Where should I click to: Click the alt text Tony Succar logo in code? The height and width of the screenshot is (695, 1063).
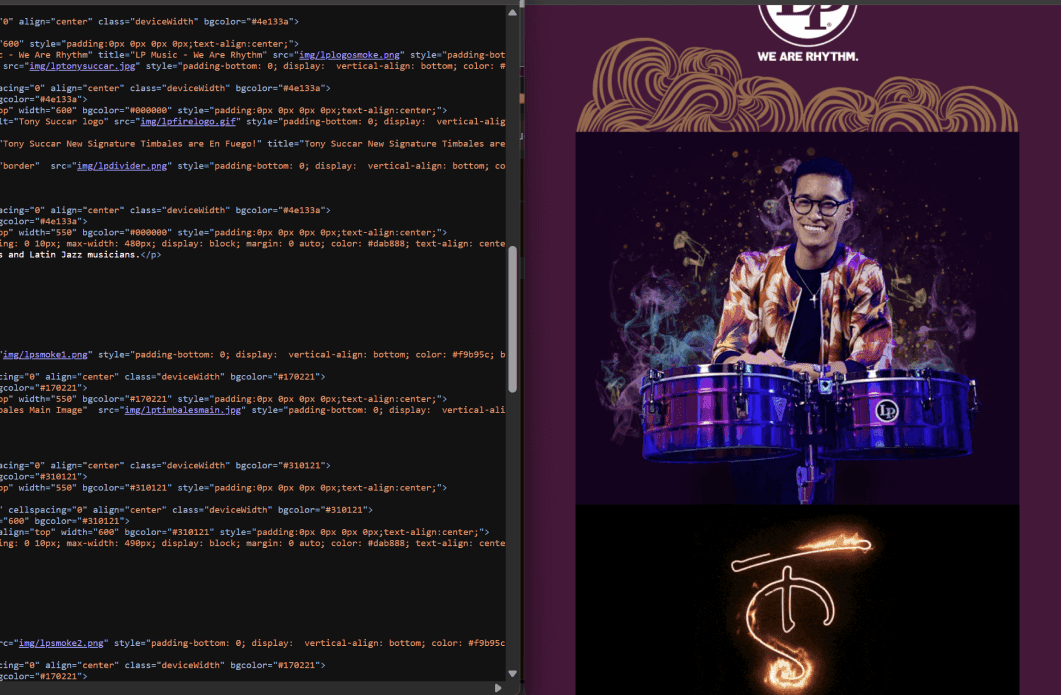[x=58, y=121]
